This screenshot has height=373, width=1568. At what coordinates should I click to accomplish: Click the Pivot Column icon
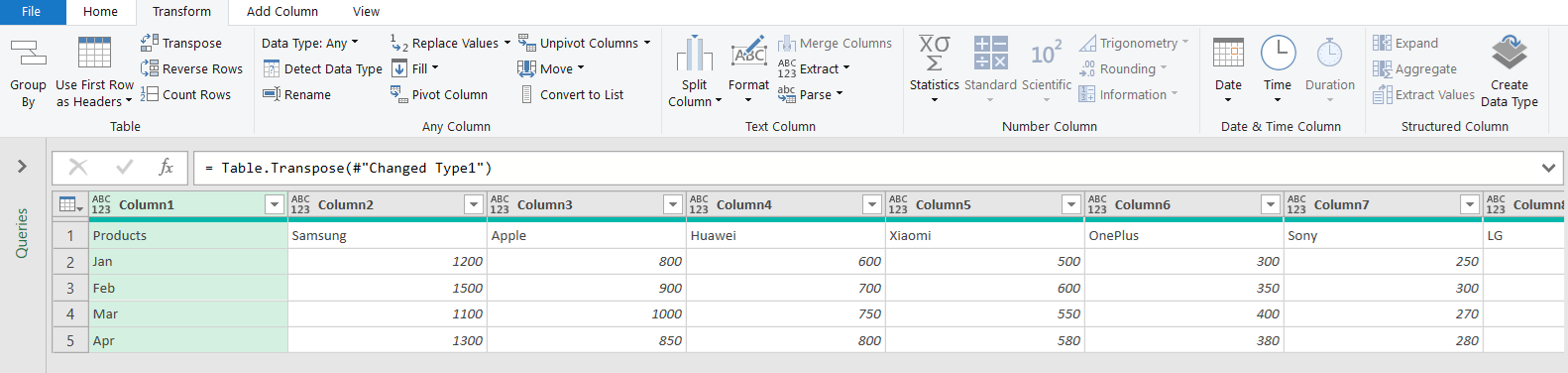point(398,94)
